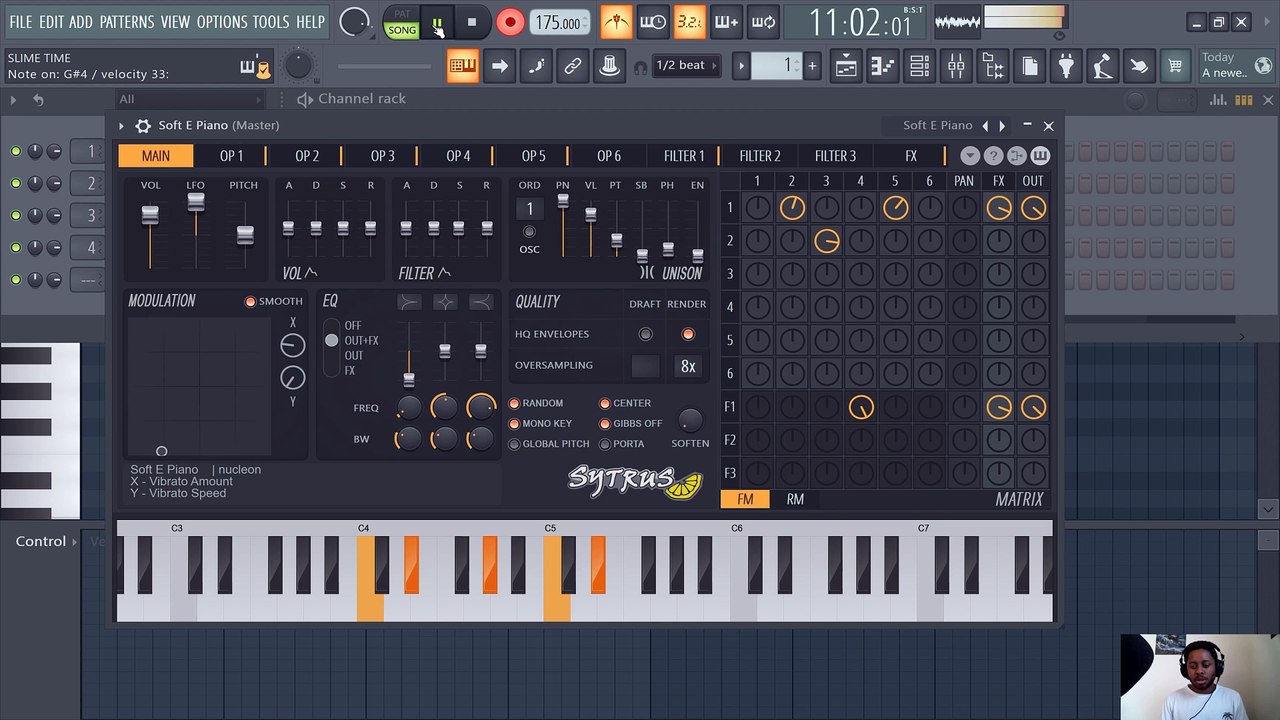
Task: Toggle HQ ENVELOPES in RENDER column
Action: (x=688, y=334)
